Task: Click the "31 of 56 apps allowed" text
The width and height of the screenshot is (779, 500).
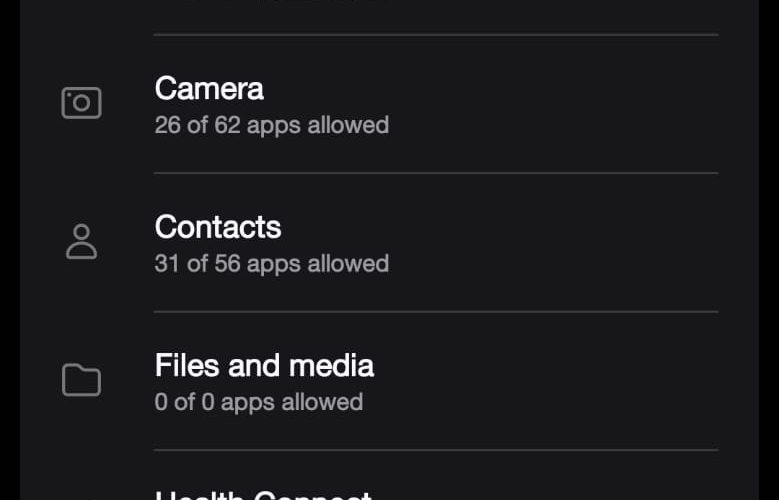Action: point(272,264)
